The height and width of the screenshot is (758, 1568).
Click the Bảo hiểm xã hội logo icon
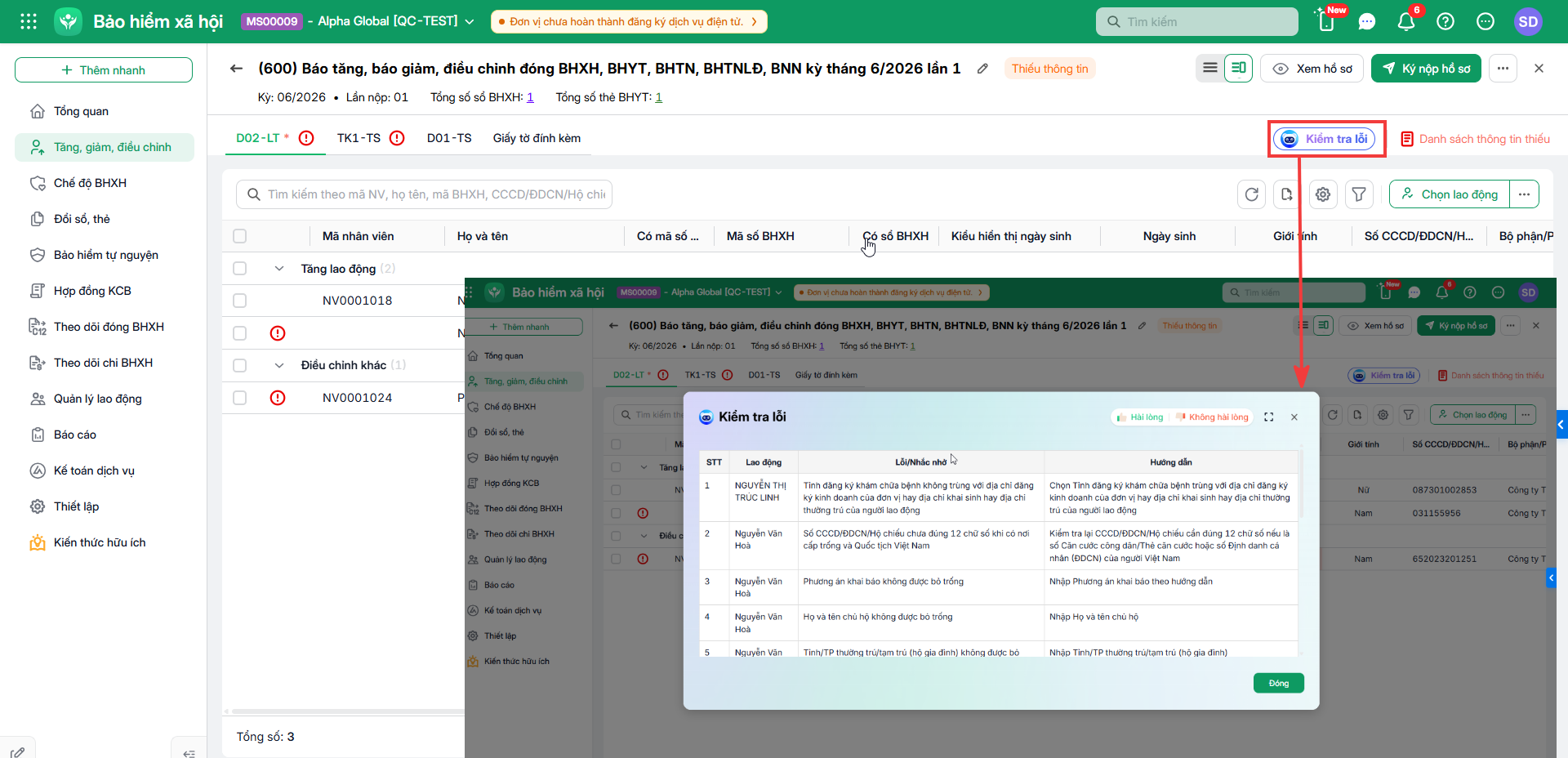(x=69, y=21)
